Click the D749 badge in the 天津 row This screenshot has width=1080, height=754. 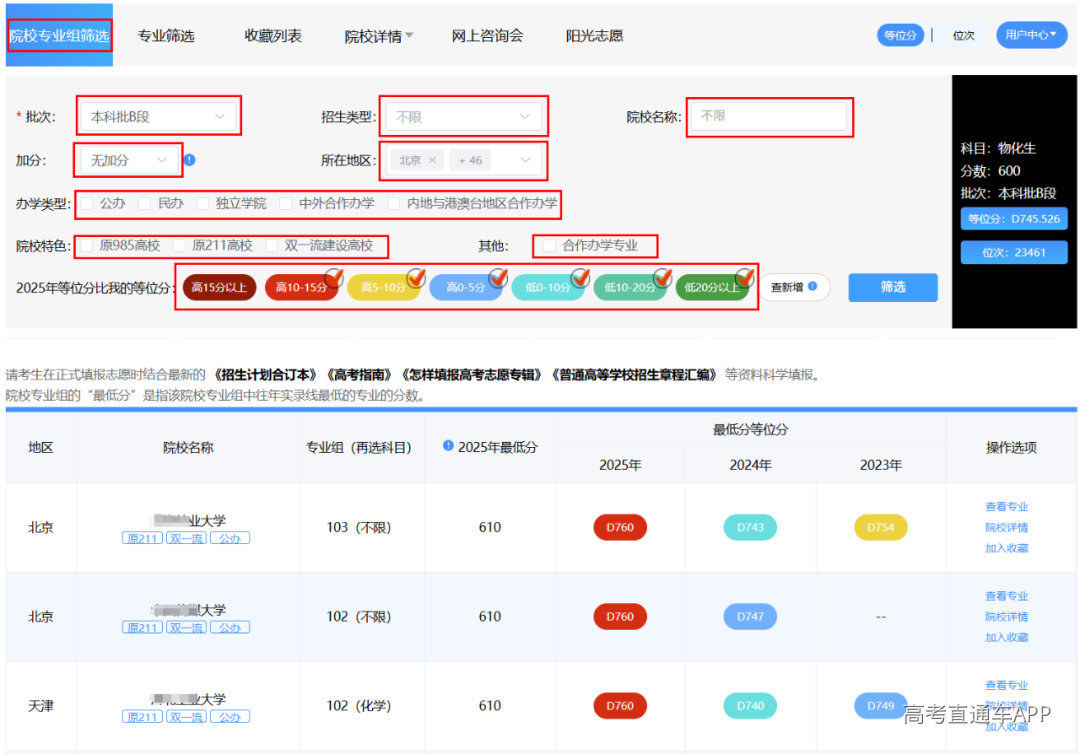(x=880, y=706)
